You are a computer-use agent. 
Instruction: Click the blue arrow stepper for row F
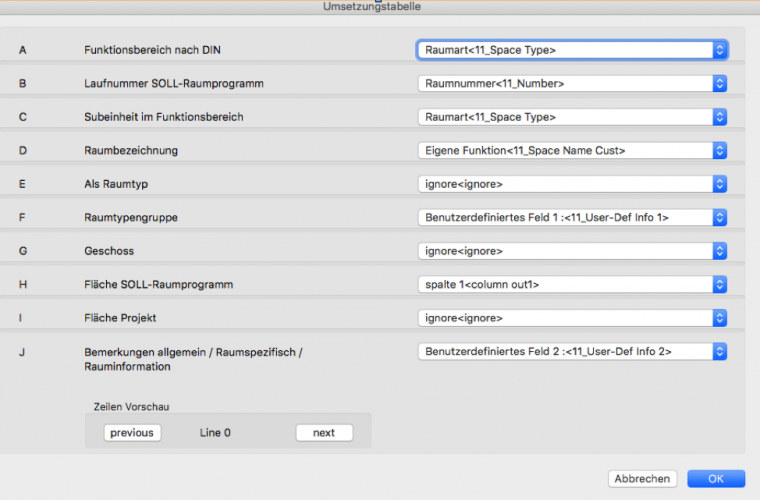point(719,217)
